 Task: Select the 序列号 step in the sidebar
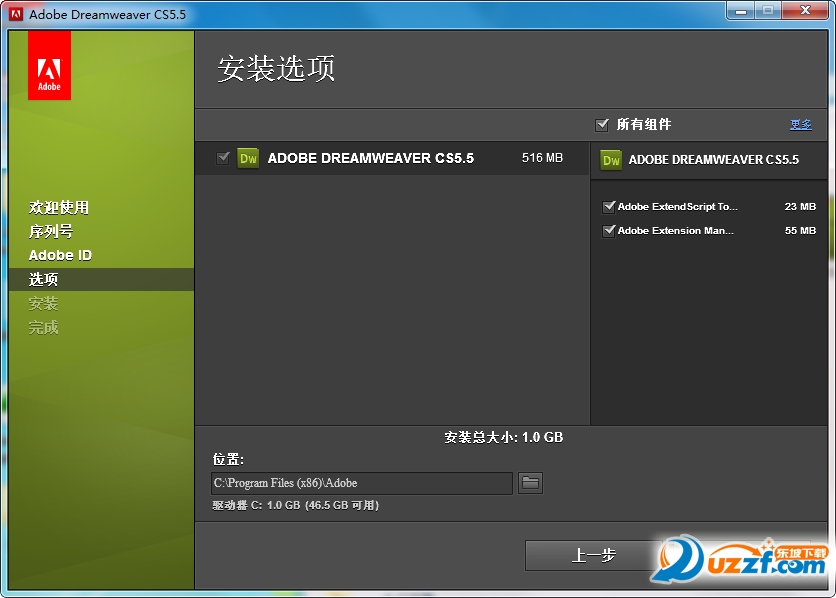click(51, 231)
